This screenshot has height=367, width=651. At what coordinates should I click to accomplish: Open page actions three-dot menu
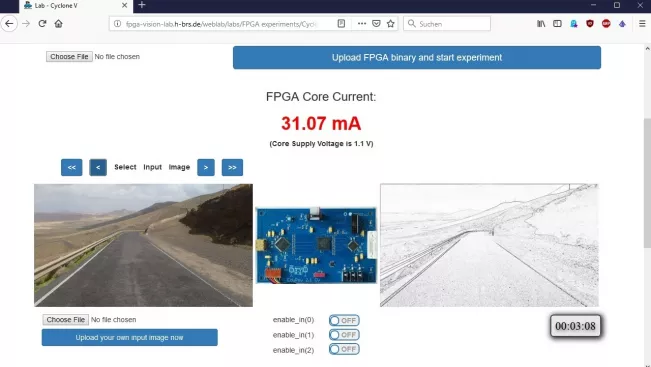tap(362, 24)
